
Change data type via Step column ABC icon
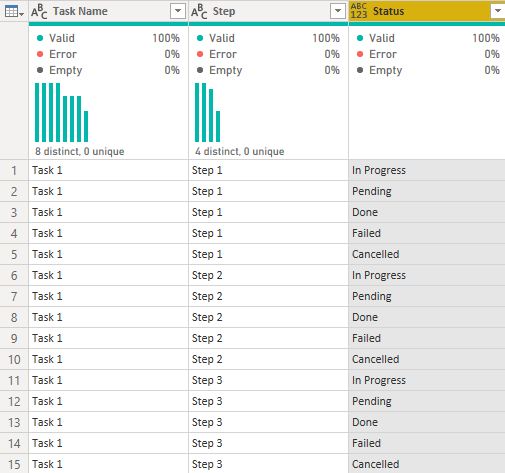(199, 12)
